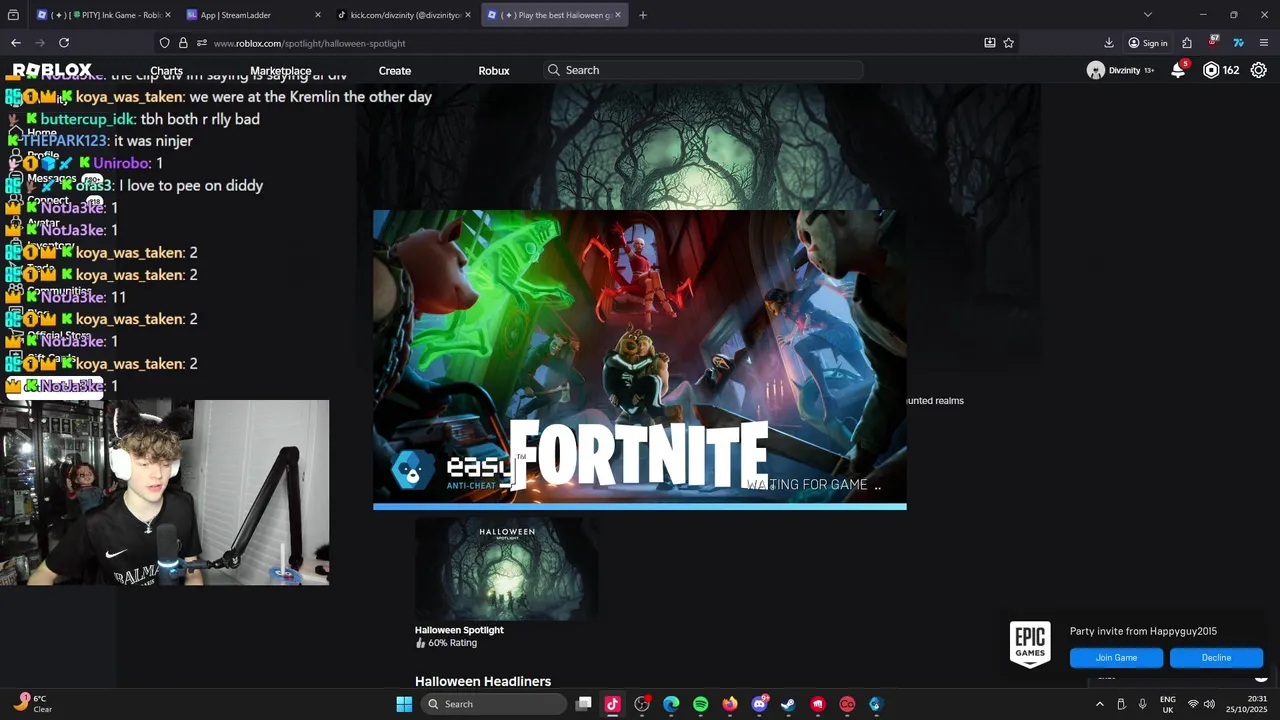This screenshot has width=1280, height=720.
Task: Click the Roblox search field
Action: click(x=702, y=70)
